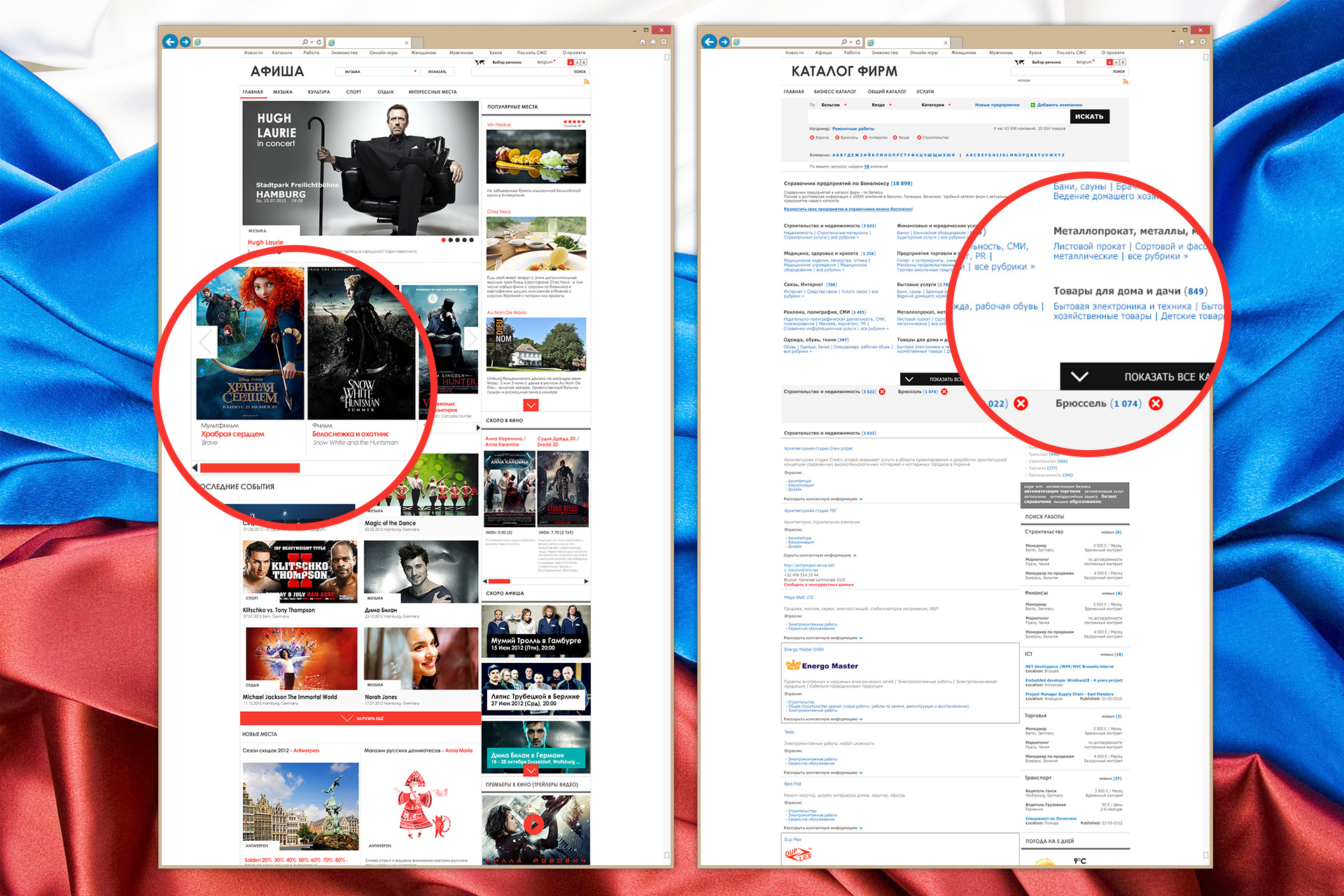
Task: Click refresh icon in left address bar
Action: (x=319, y=43)
